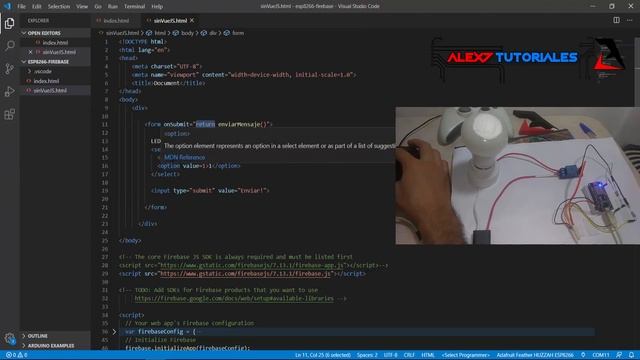Open the MDN Reference link in tooltip

(x=184, y=157)
